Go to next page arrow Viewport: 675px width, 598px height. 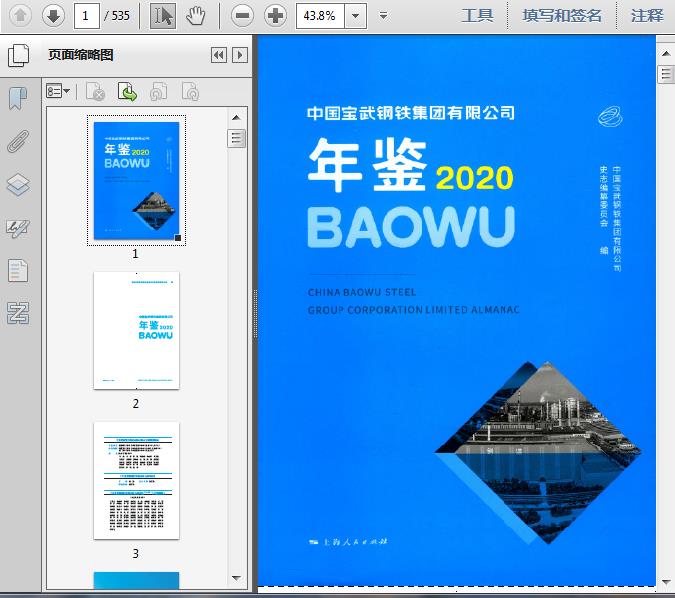tap(53, 16)
